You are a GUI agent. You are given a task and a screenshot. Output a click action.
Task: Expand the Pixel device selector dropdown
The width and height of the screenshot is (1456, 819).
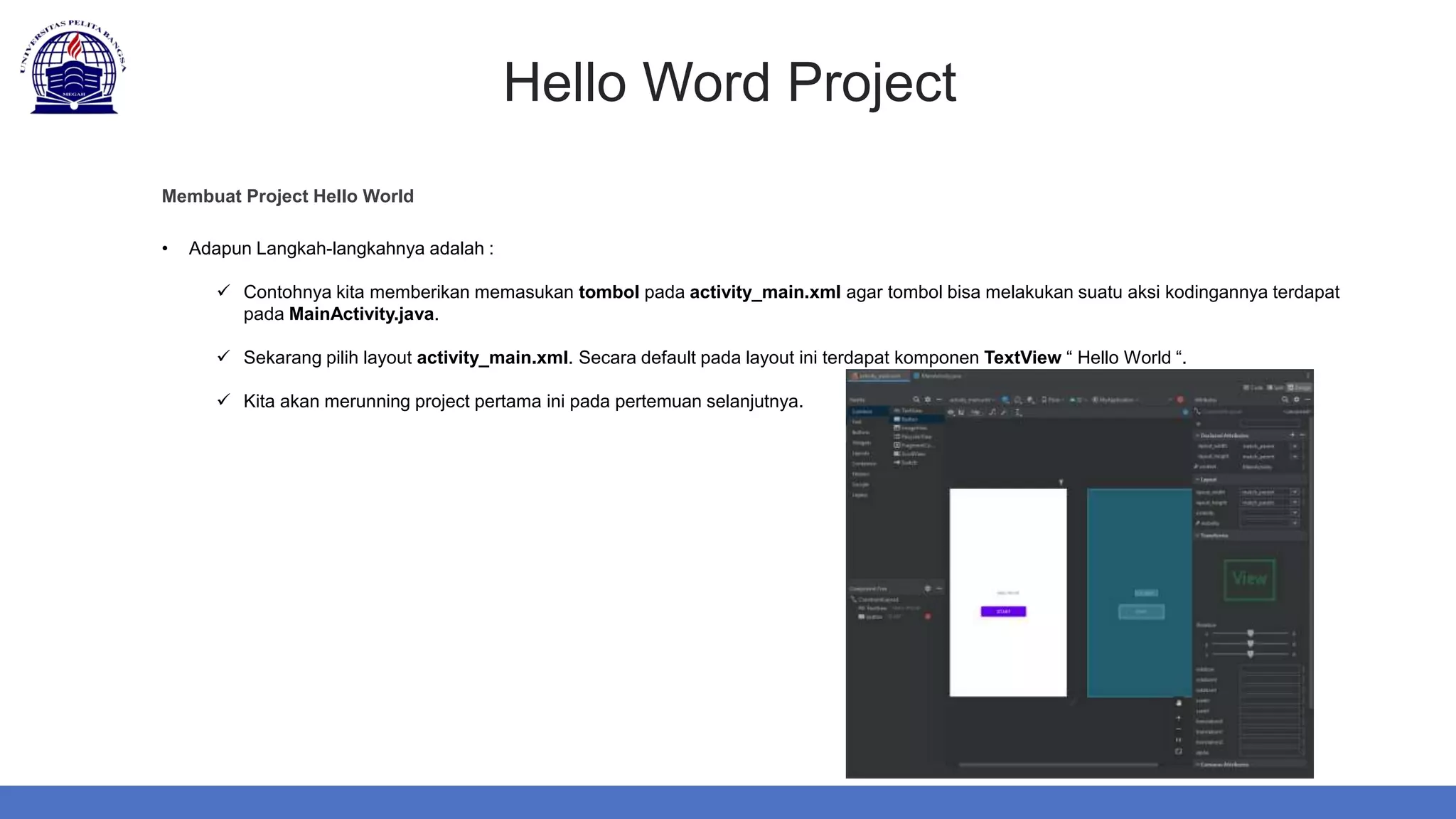(1052, 400)
